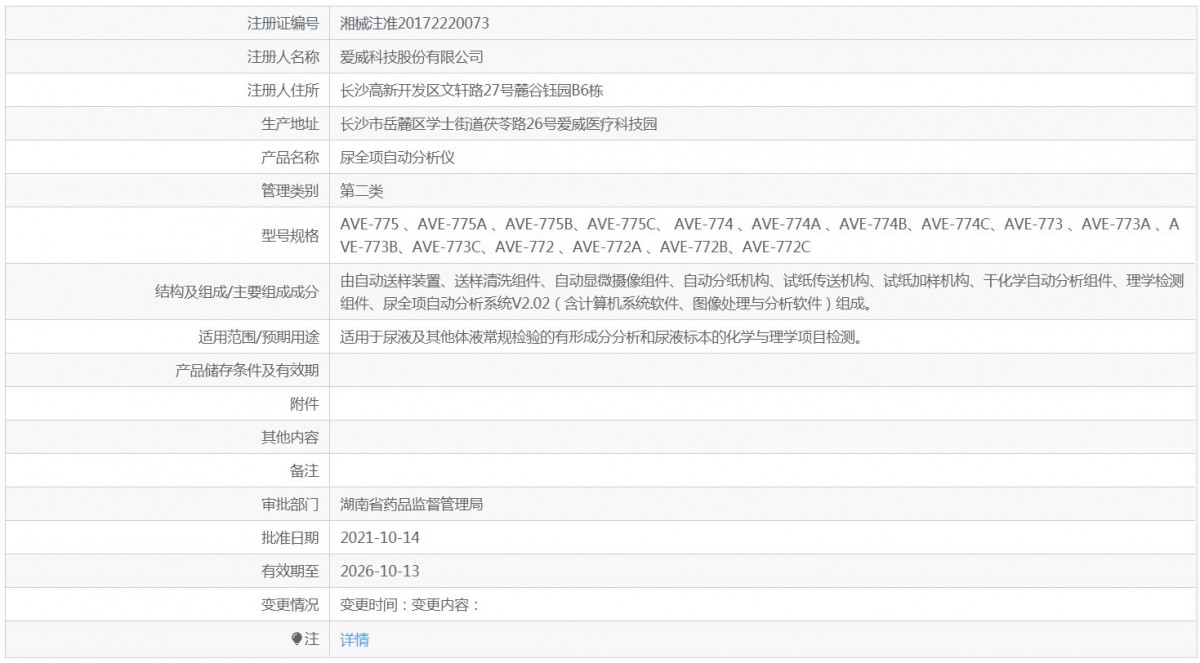Click the bullet icon beside 注
1200x663 pixels.
point(297,638)
